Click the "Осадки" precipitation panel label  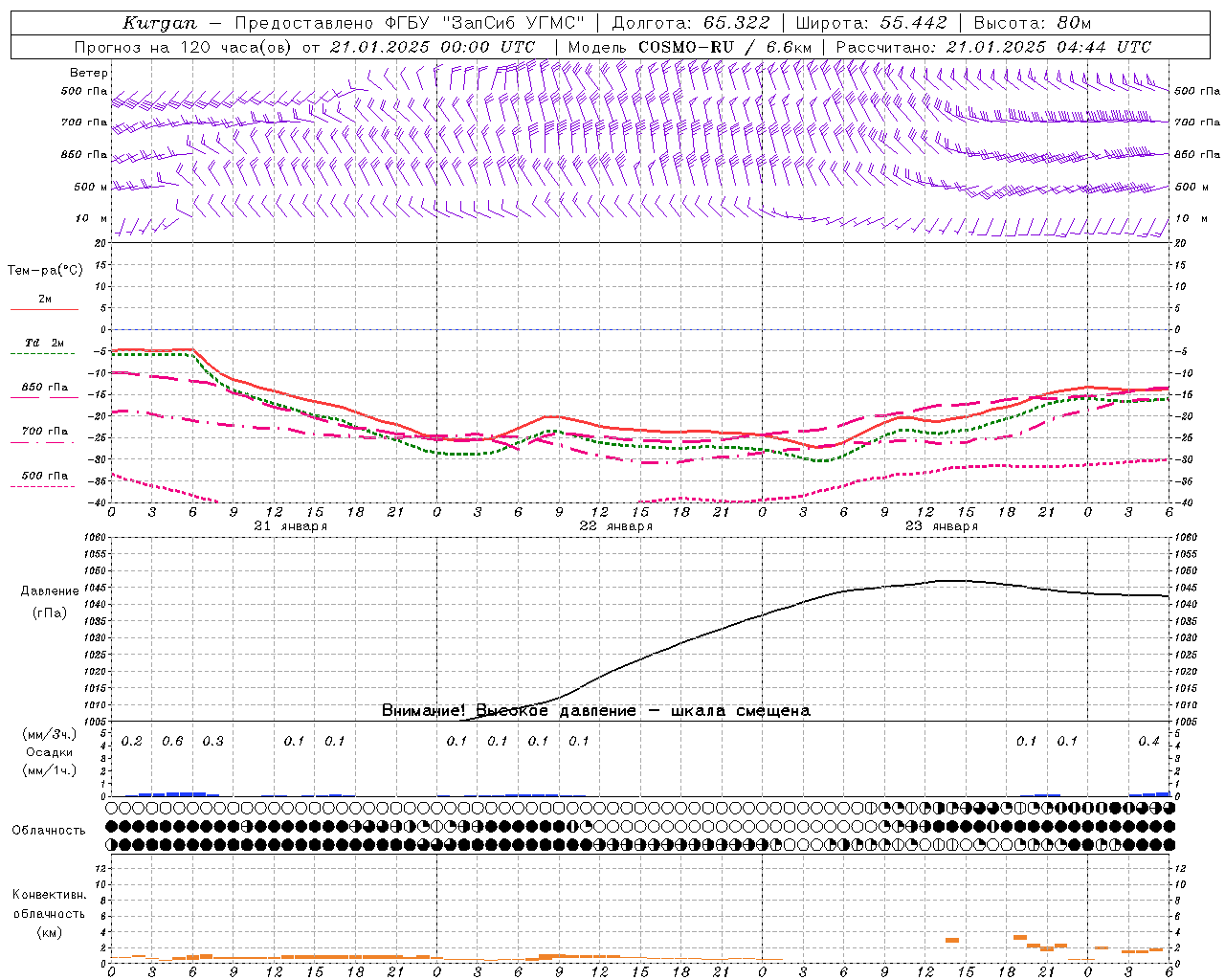[49, 752]
